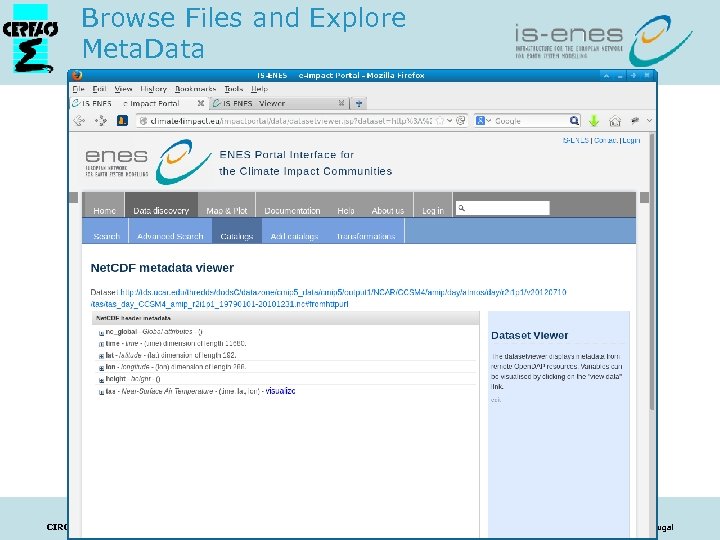Go to Firefox home page icon
The width and height of the screenshot is (720, 540).
click(x=615, y=121)
